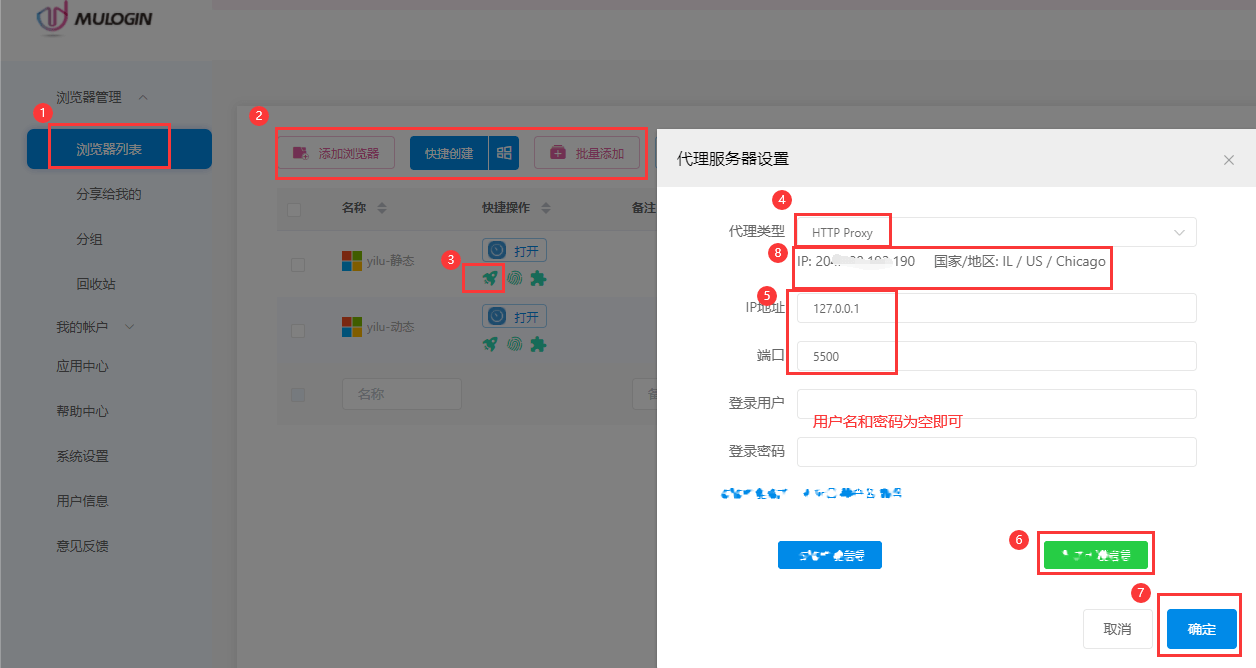This screenshot has width=1256, height=668.
Task: Open 分享给我的 in the sidebar
Action: (x=109, y=194)
